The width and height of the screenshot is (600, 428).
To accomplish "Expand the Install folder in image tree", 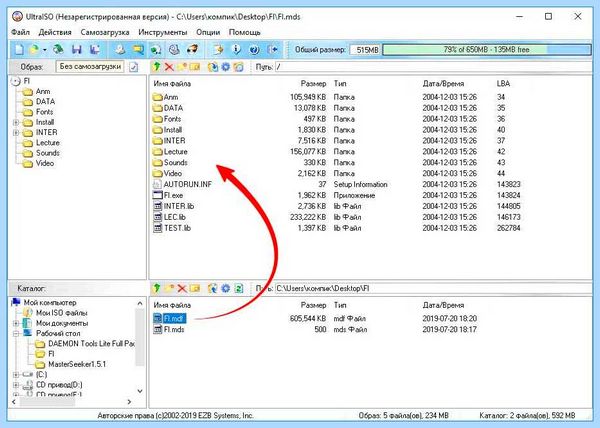I will pyautogui.click(x=16, y=122).
